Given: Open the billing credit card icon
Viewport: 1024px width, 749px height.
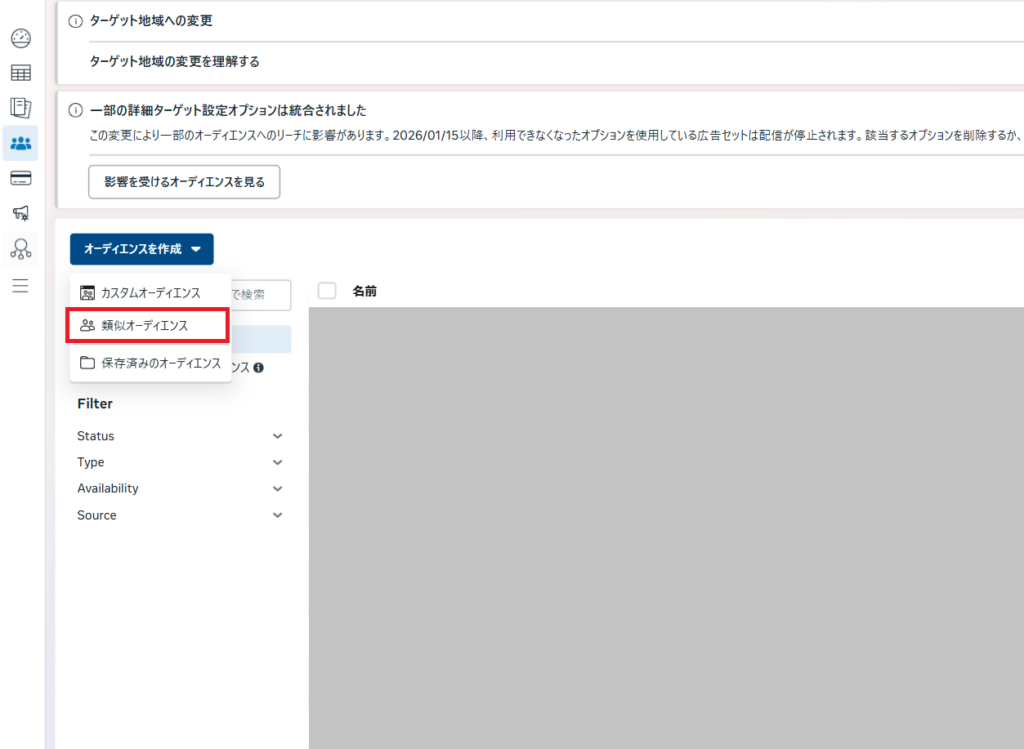Looking at the screenshot, I should pyautogui.click(x=21, y=178).
